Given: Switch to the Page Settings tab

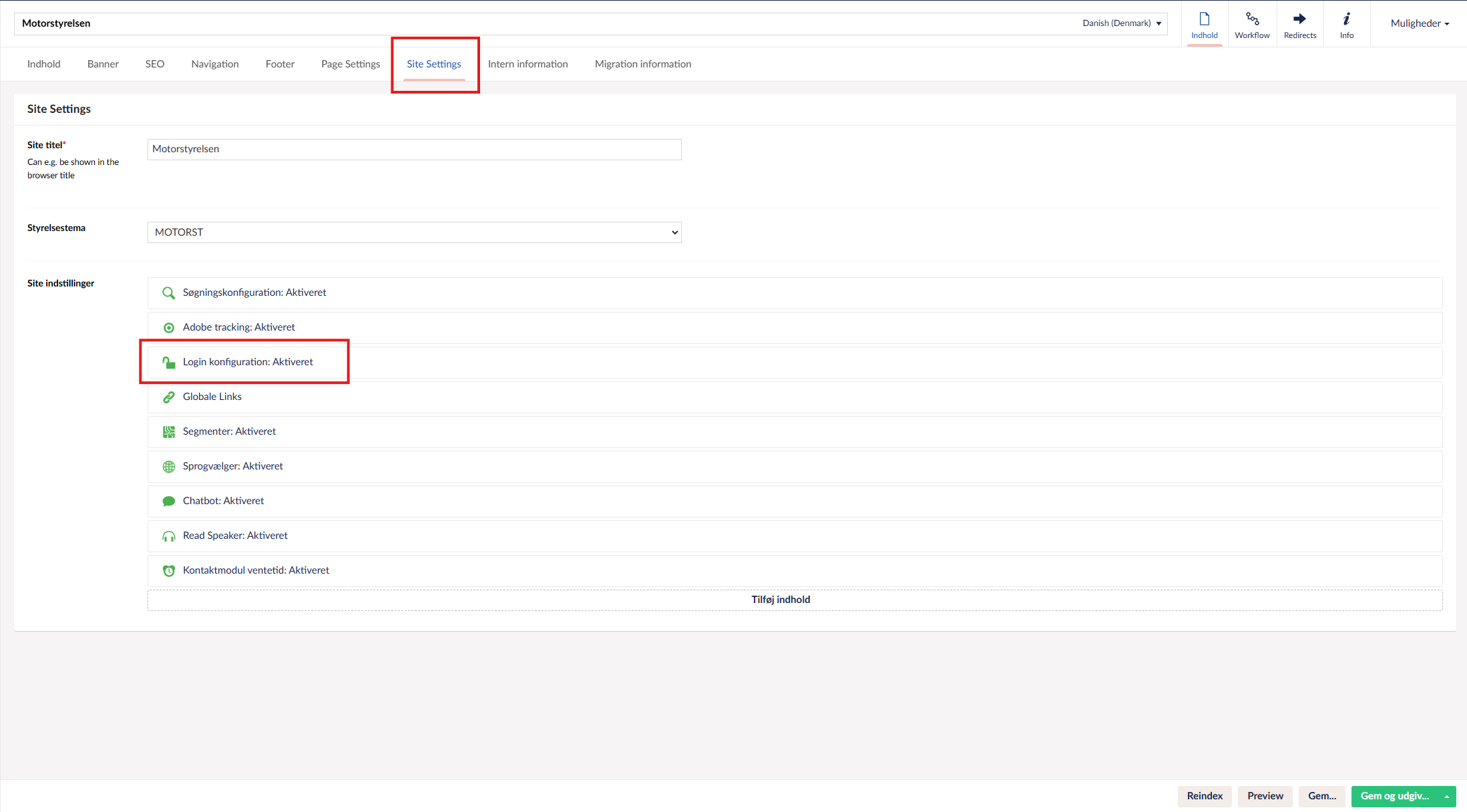Looking at the screenshot, I should pos(351,64).
